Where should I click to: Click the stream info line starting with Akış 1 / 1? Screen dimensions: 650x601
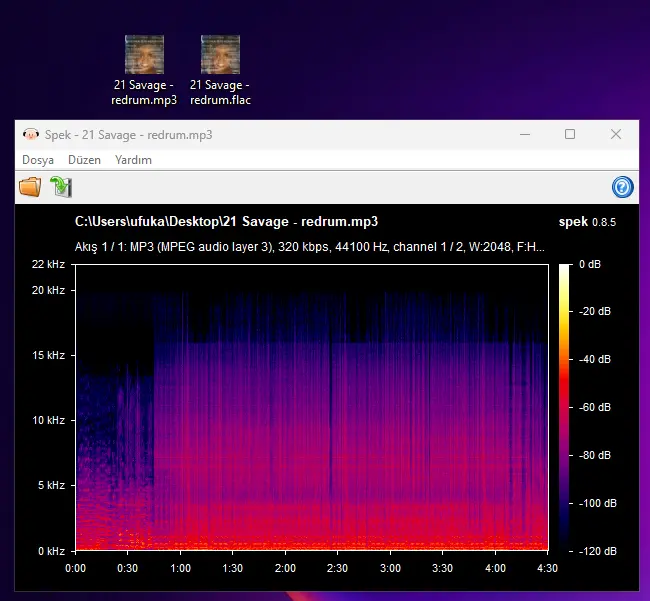pos(310,247)
